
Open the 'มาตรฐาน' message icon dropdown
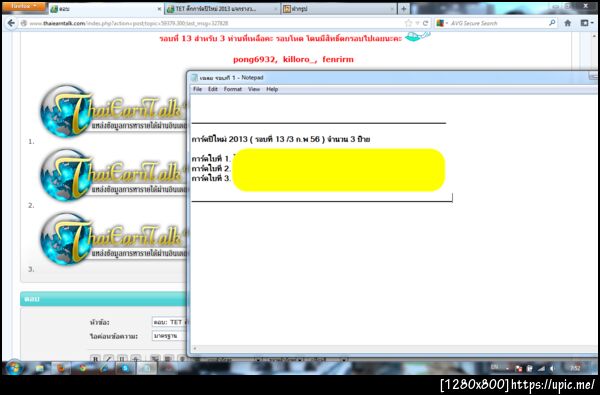170,336
